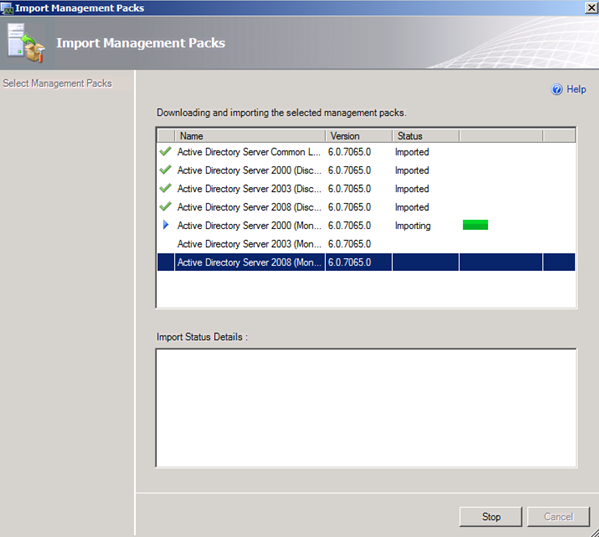This screenshot has height=537, width=599.
Task: Click inside Import Status Details box
Action: click(x=366, y=408)
